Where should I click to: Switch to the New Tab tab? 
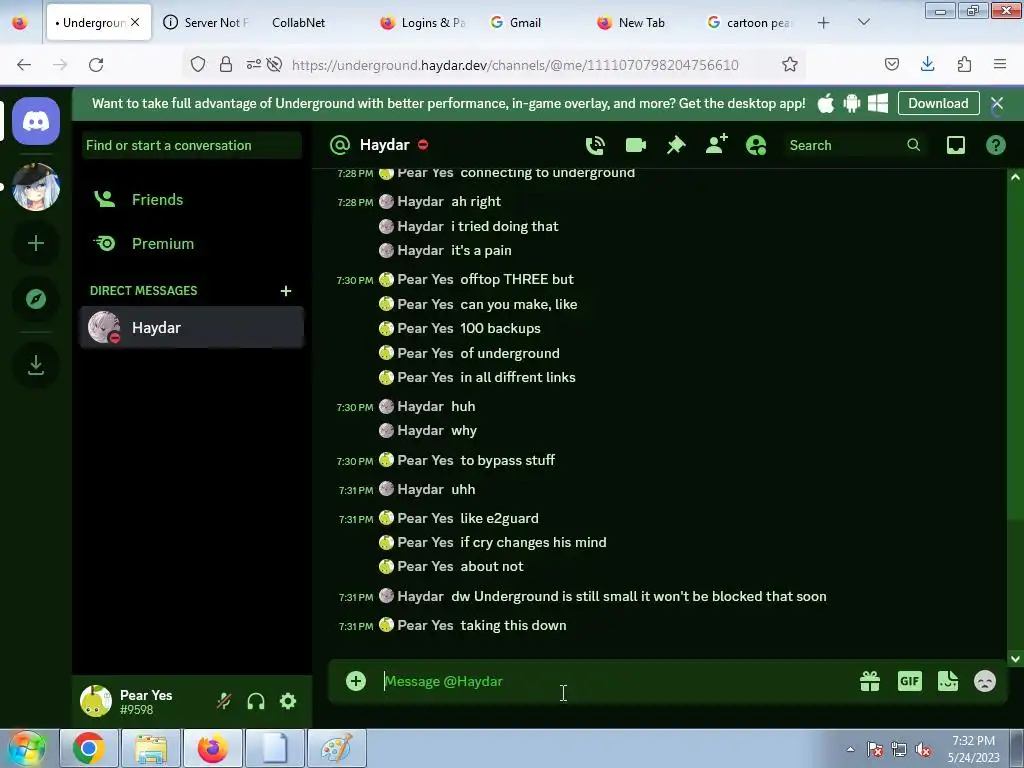tap(640, 23)
